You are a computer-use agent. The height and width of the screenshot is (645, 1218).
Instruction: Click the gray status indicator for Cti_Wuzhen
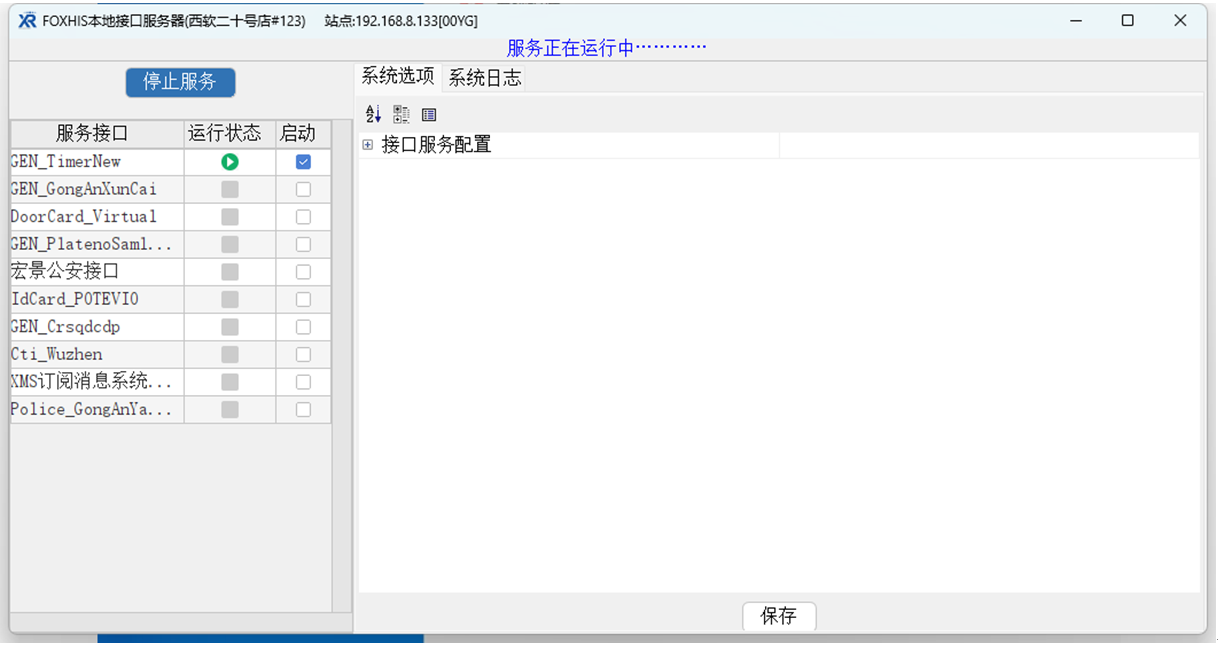tap(228, 354)
